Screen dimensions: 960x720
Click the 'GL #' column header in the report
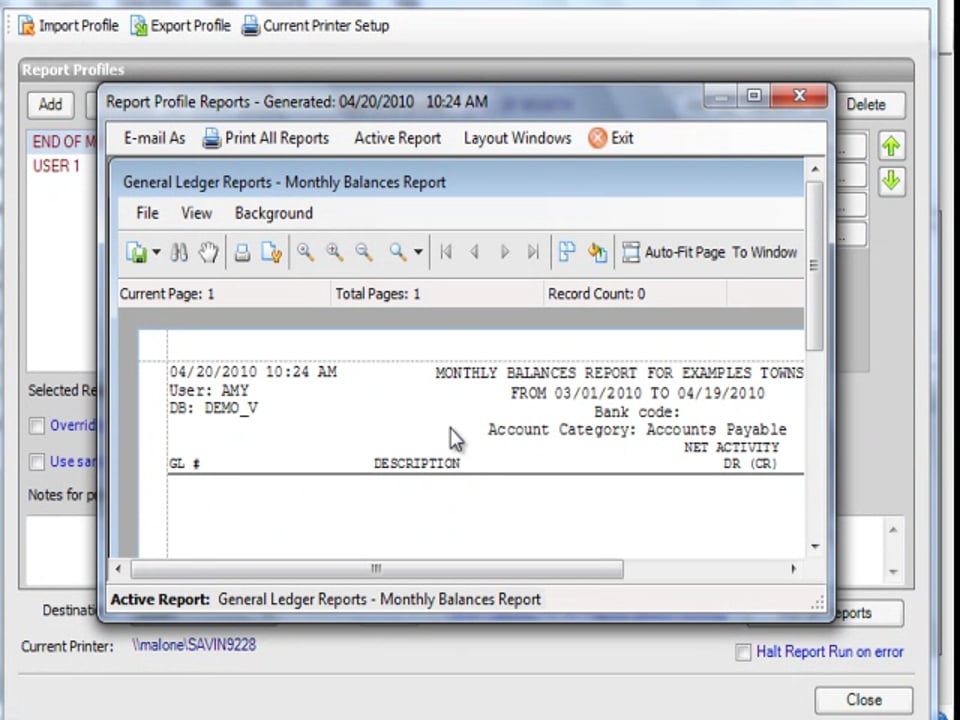pyautogui.click(x=184, y=463)
